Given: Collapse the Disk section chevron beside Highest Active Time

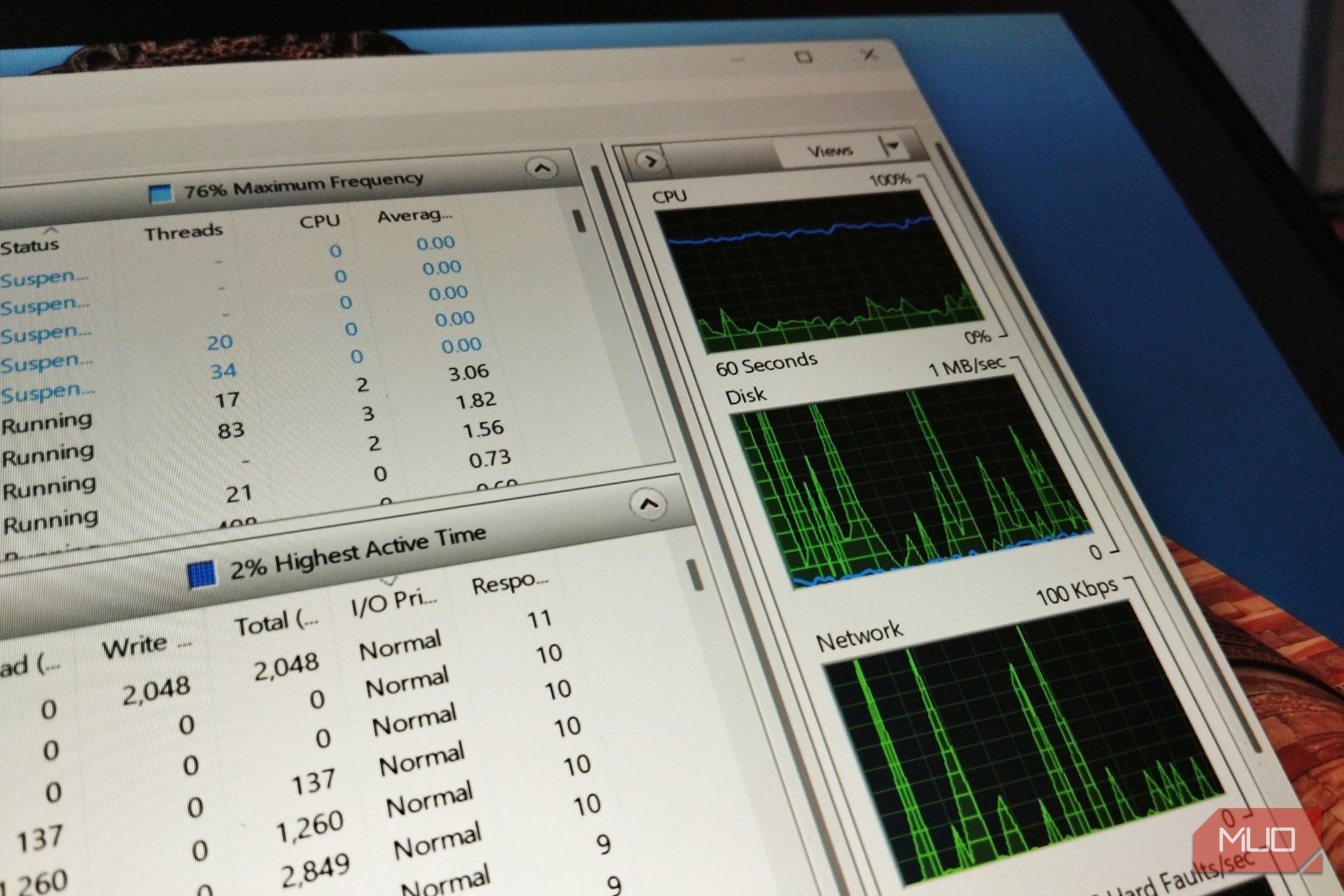Looking at the screenshot, I should (648, 504).
